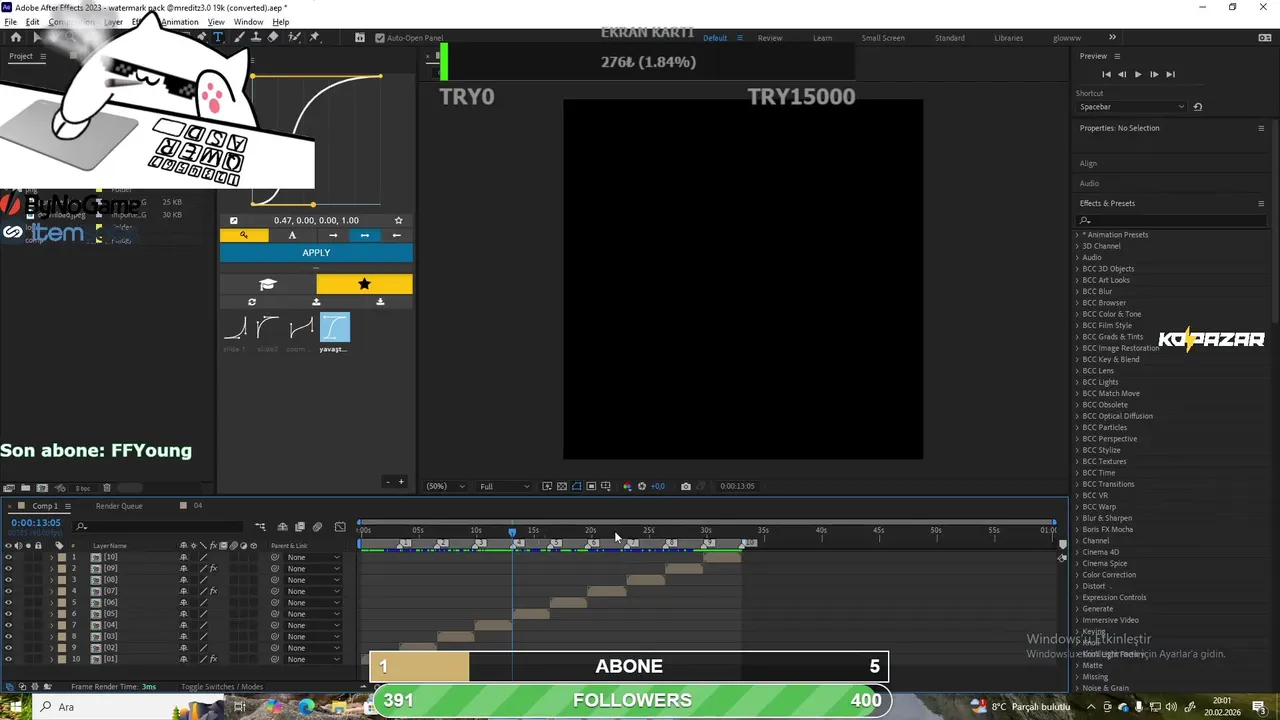Viewport: 1280px width, 720px height.
Task: Open the Help menu
Action: pyautogui.click(x=281, y=22)
